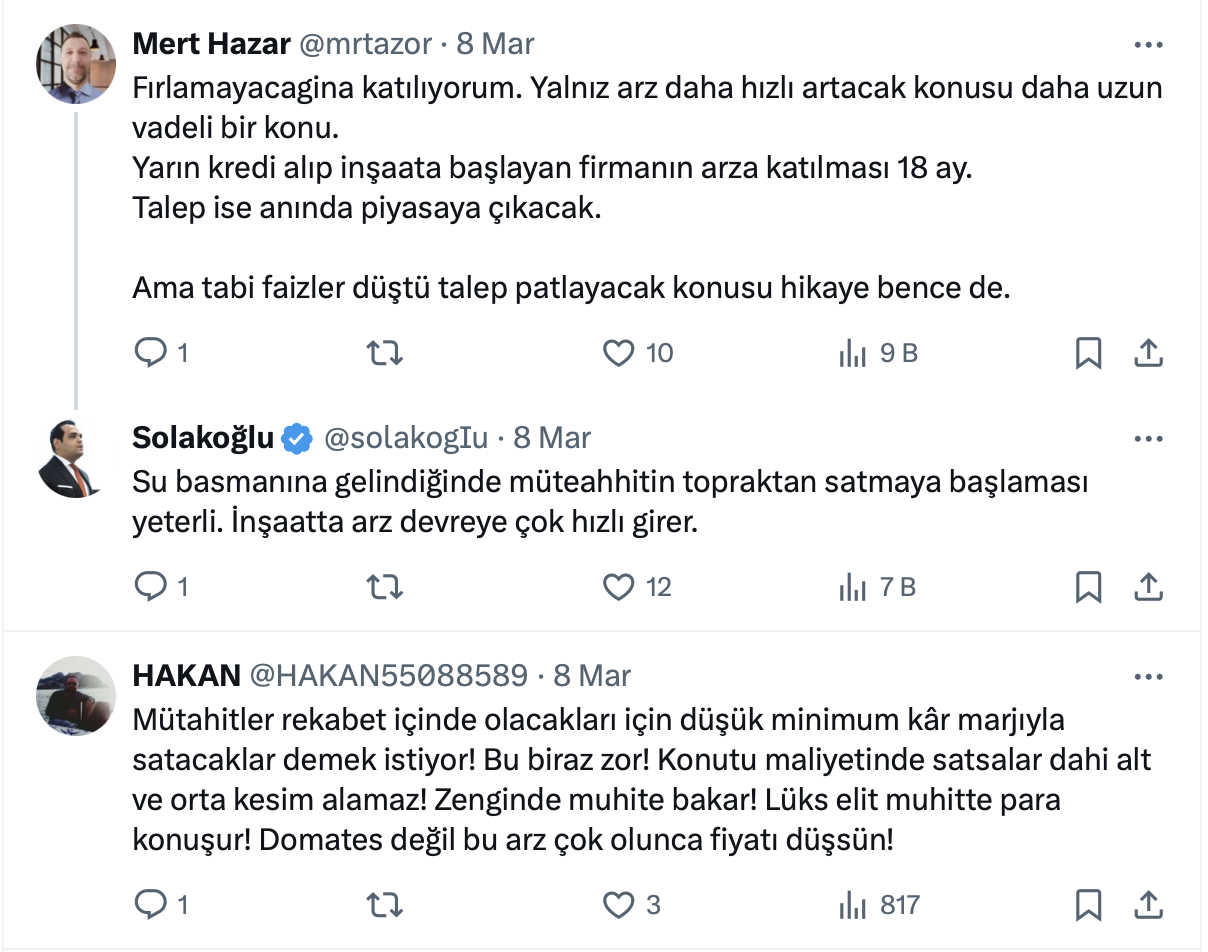
Task: Bookmark Mert Hazar's tweet
Action: point(1088,353)
